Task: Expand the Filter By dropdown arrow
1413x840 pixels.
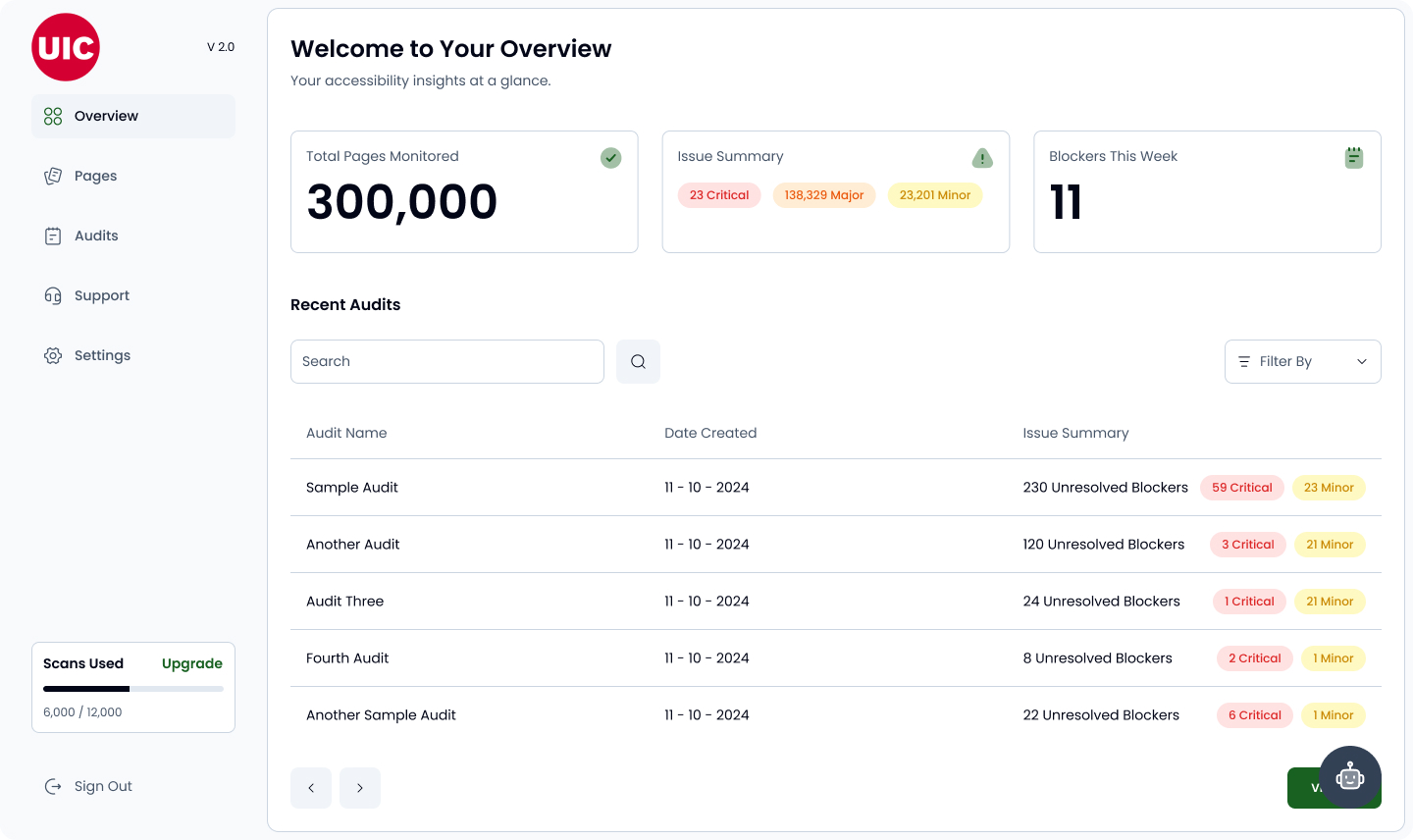Action: [1362, 361]
